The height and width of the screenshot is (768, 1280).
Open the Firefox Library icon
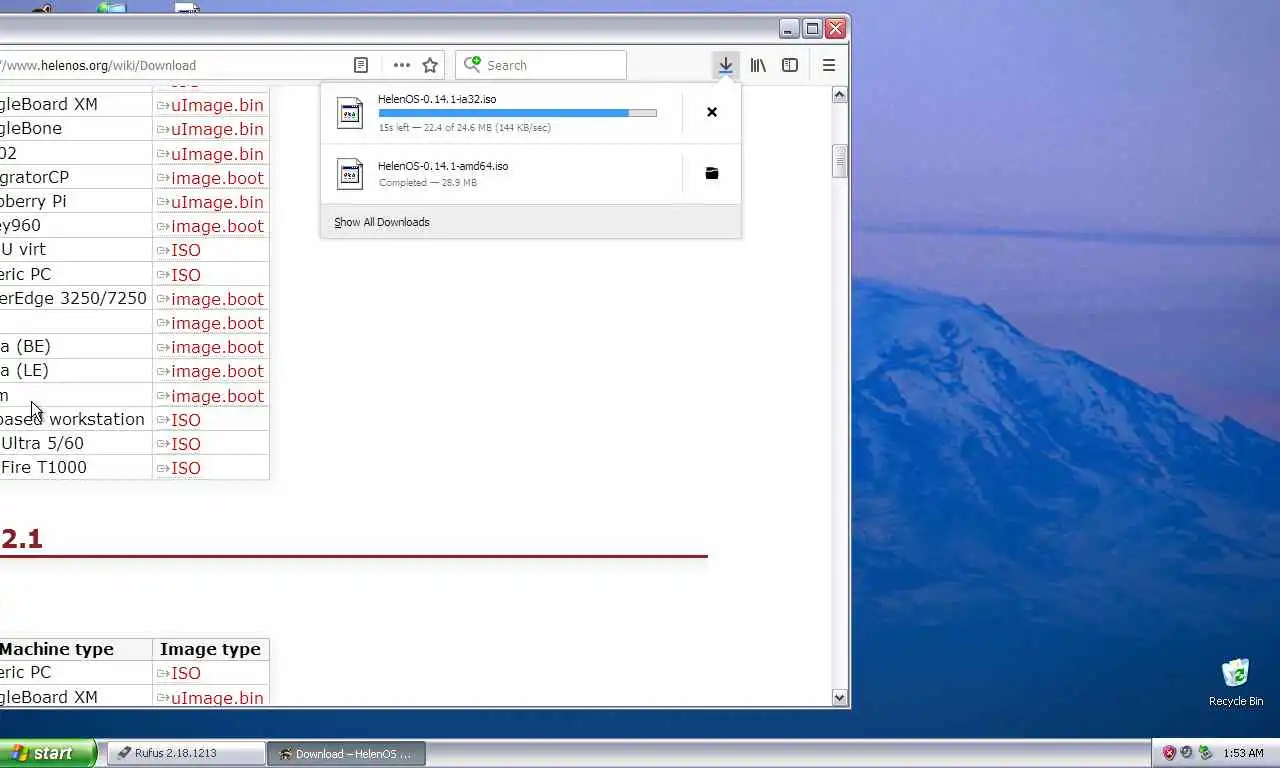point(758,65)
